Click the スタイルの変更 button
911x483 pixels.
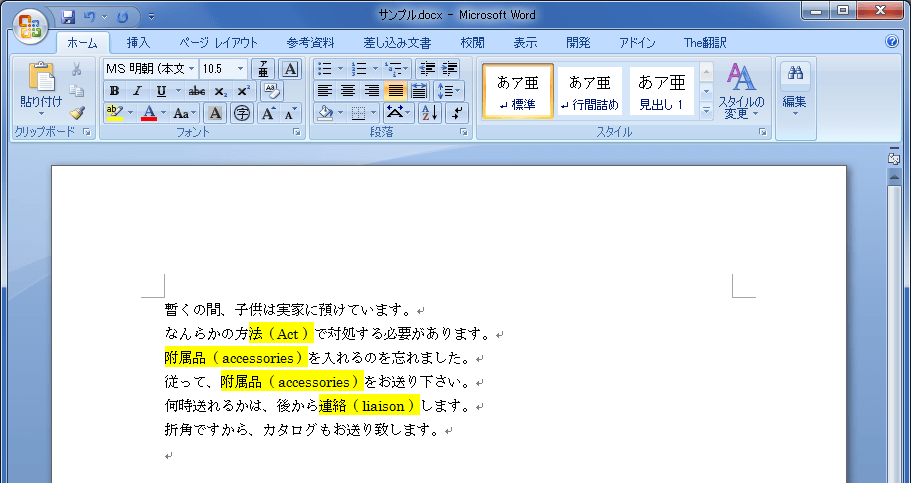point(741,90)
